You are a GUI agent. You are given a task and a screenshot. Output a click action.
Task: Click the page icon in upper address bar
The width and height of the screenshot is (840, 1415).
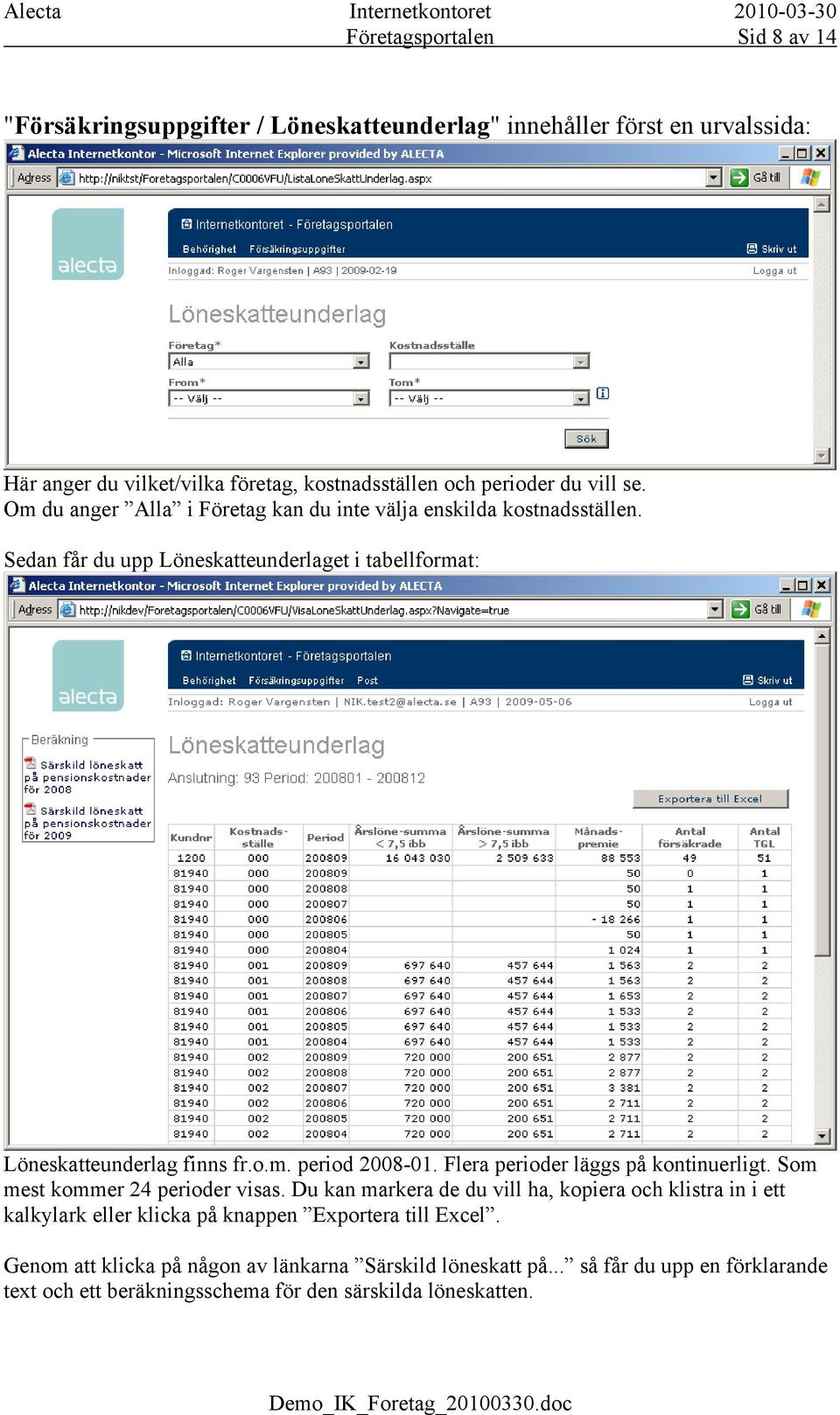(67, 178)
